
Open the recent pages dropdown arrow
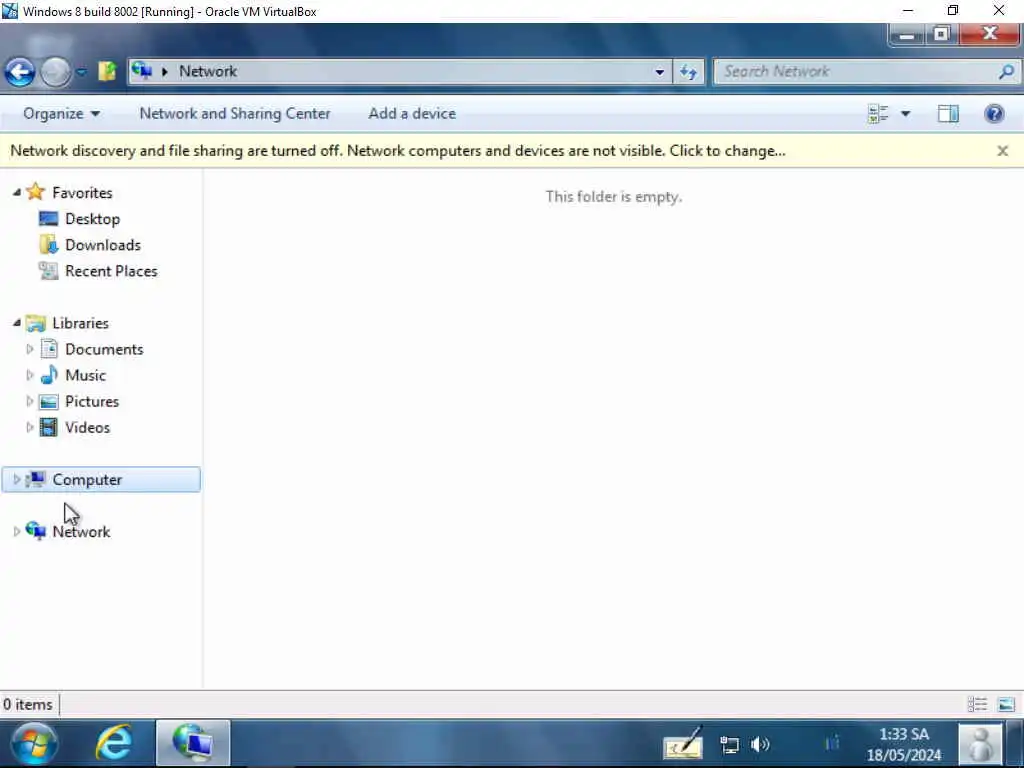81,72
